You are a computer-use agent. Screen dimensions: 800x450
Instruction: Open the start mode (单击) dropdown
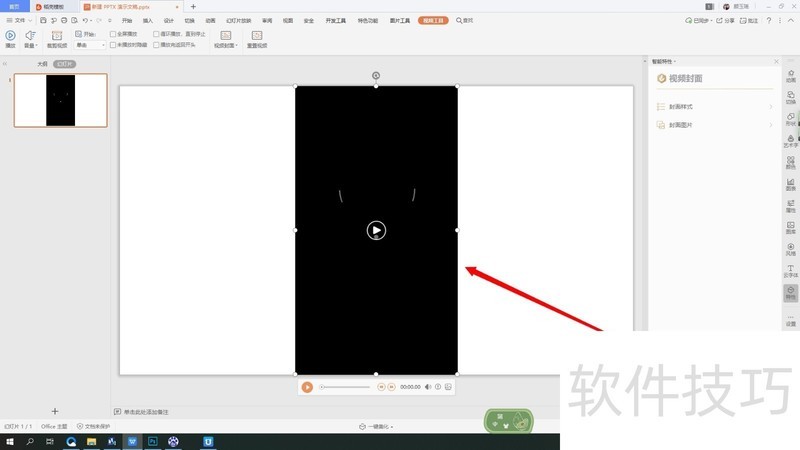tap(90, 45)
